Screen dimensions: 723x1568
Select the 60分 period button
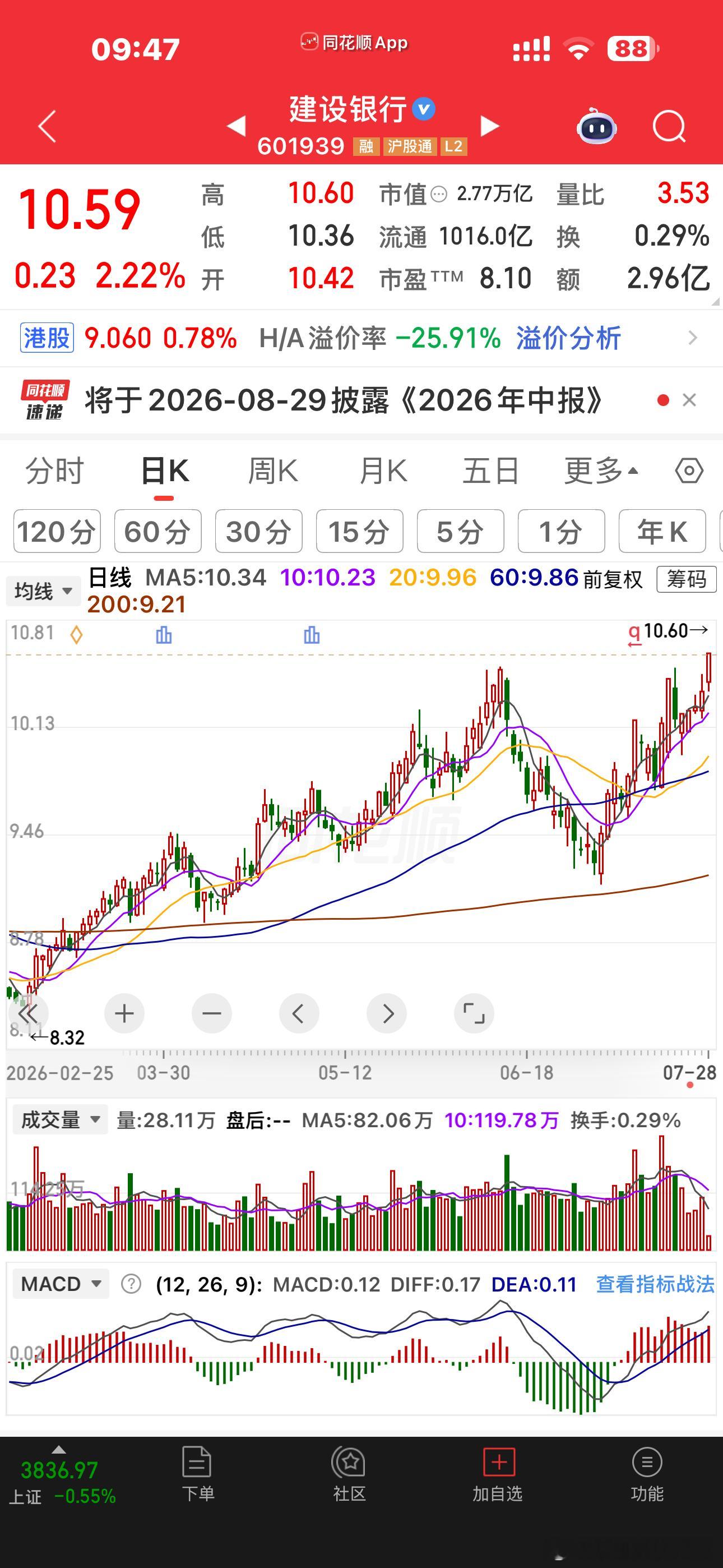(157, 532)
